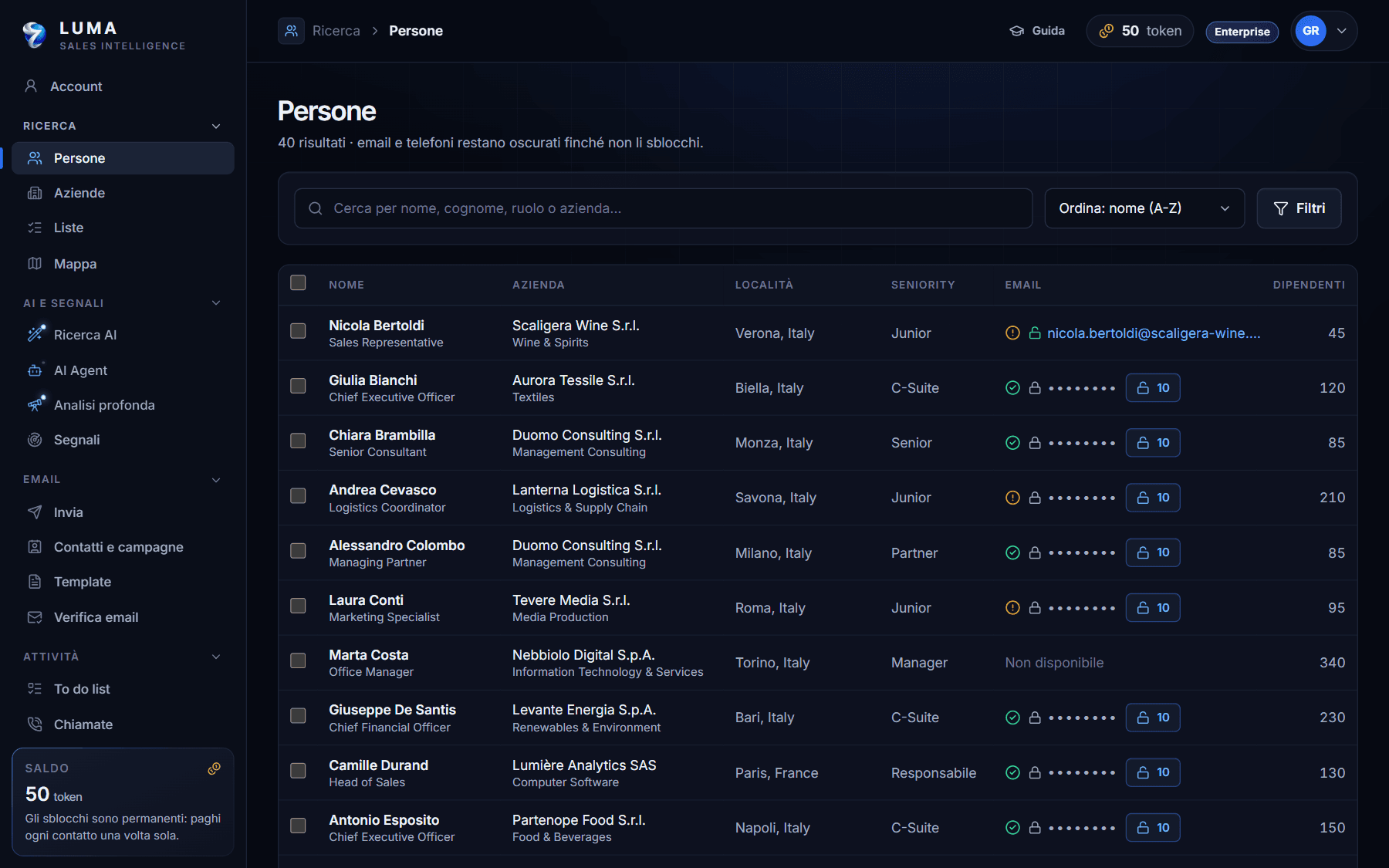Click the warning icon in Andrea Cevasco row
1389x868 pixels.
tap(1012, 498)
